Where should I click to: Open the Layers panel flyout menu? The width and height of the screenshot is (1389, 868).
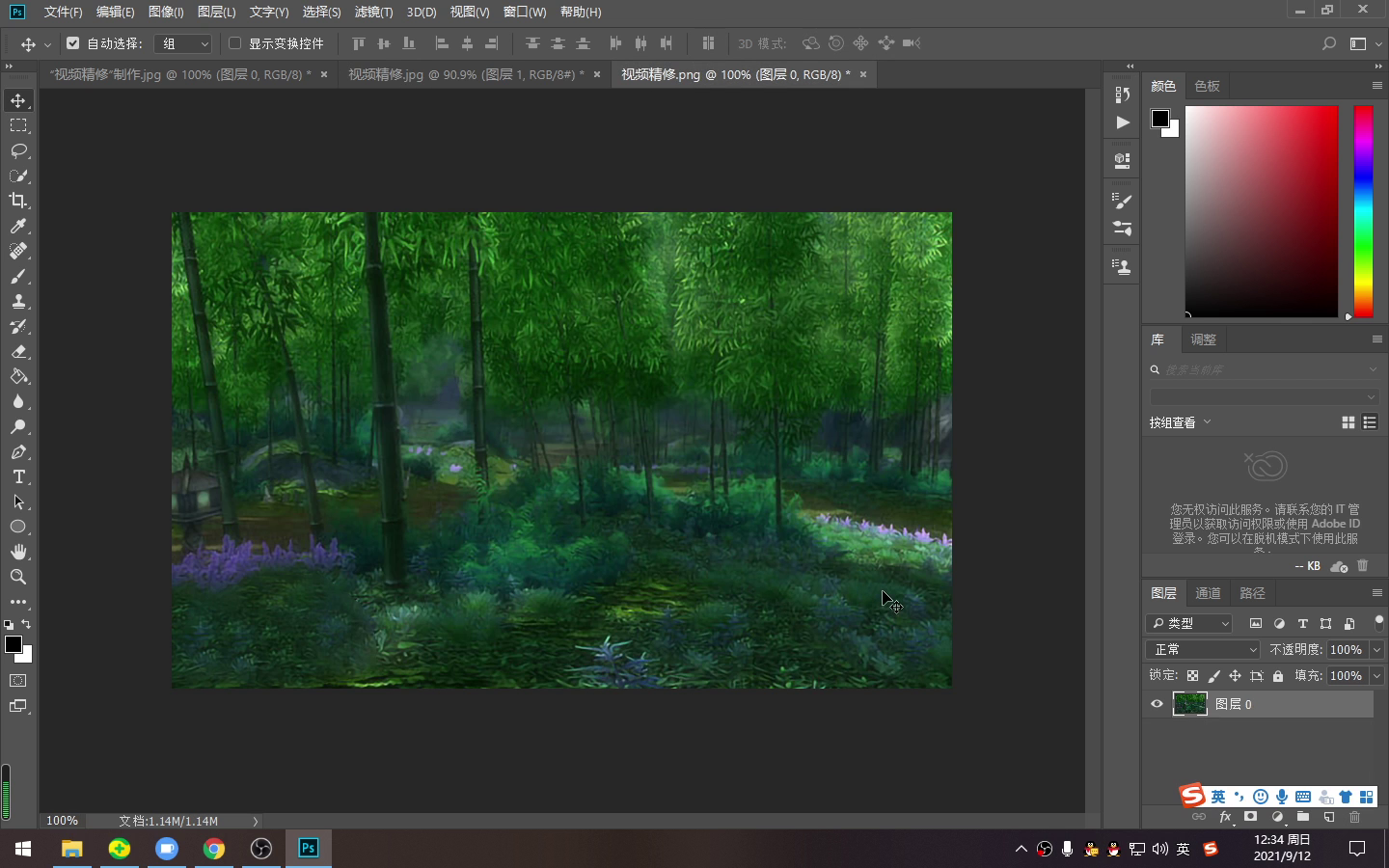click(1377, 593)
